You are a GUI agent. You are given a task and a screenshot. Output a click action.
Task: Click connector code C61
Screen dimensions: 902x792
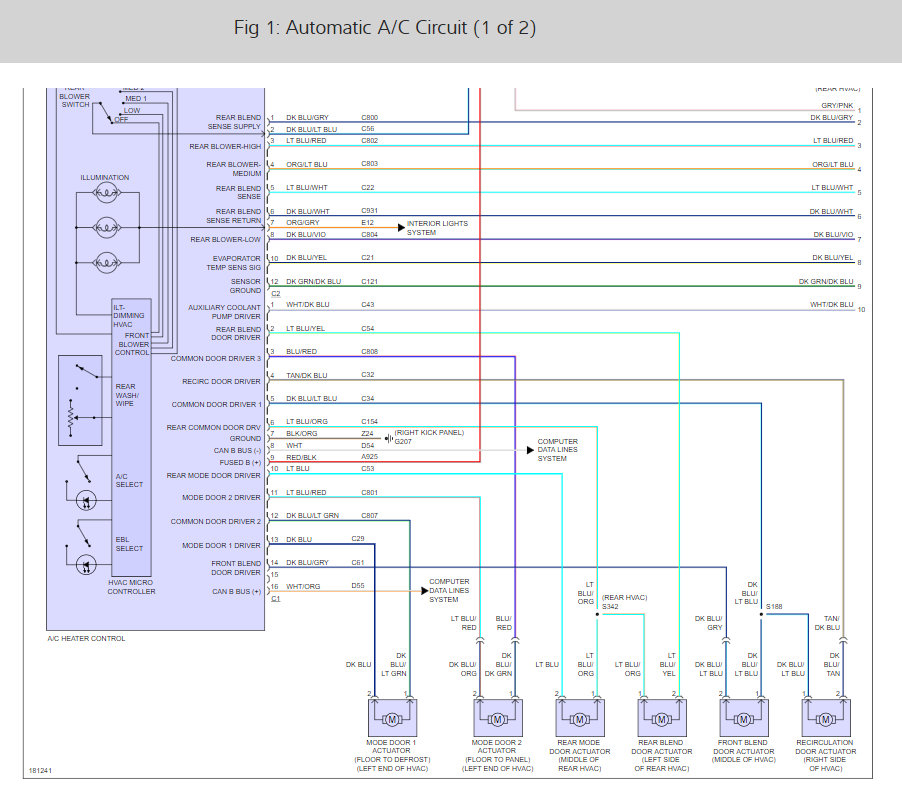coord(358,563)
